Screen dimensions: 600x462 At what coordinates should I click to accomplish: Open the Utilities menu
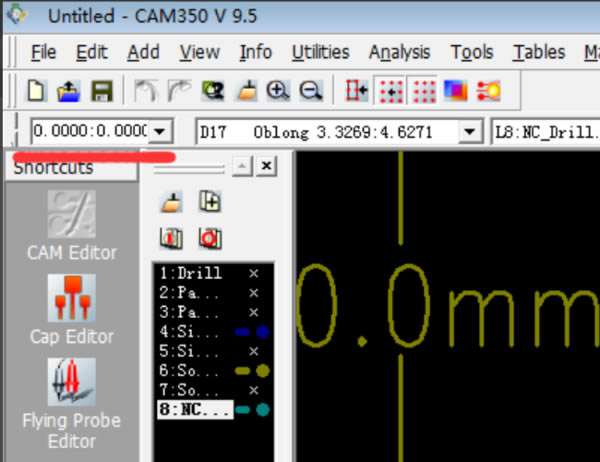[320, 52]
